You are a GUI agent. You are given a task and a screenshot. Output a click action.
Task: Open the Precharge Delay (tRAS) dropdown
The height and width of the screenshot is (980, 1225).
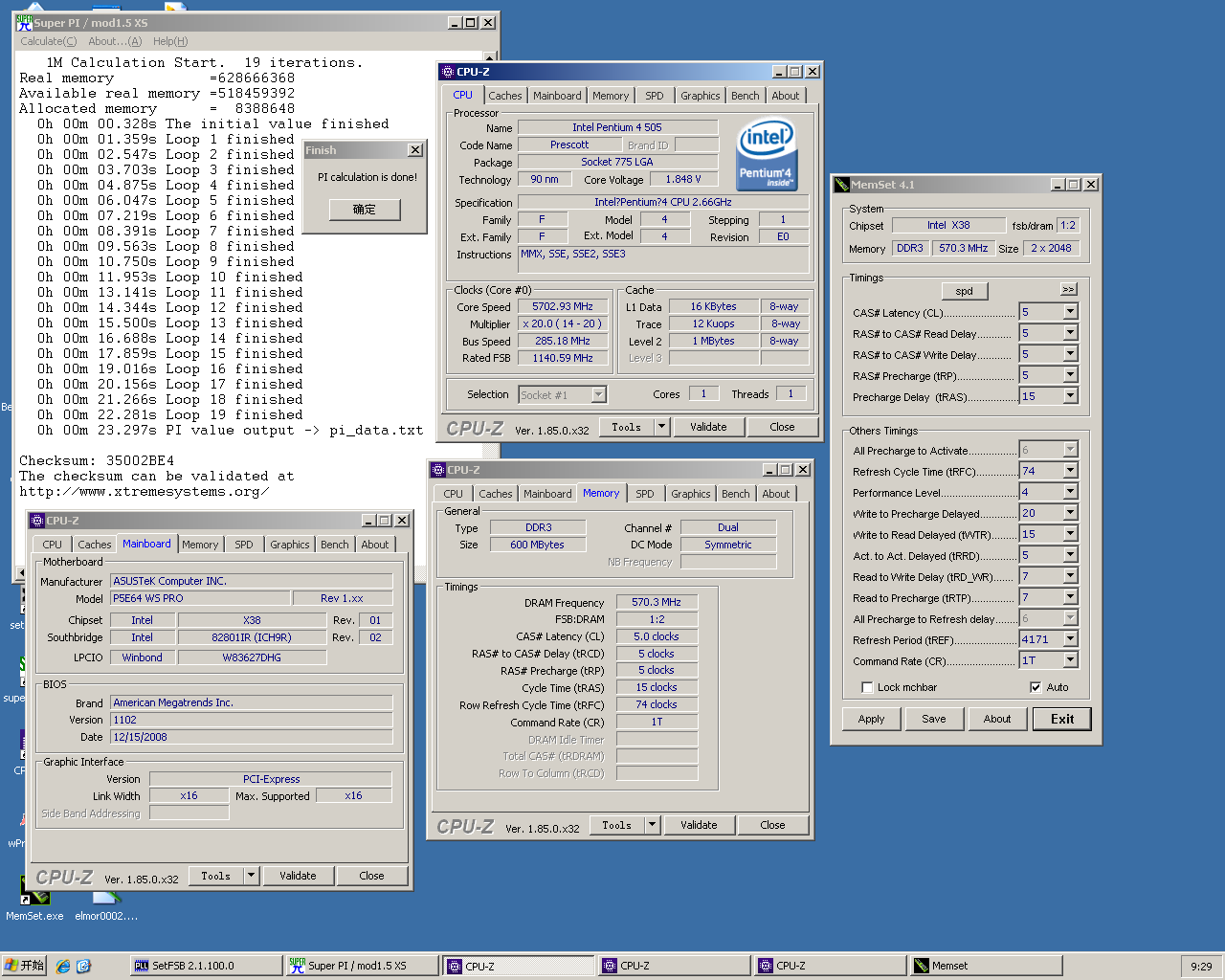[x=1070, y=396]
